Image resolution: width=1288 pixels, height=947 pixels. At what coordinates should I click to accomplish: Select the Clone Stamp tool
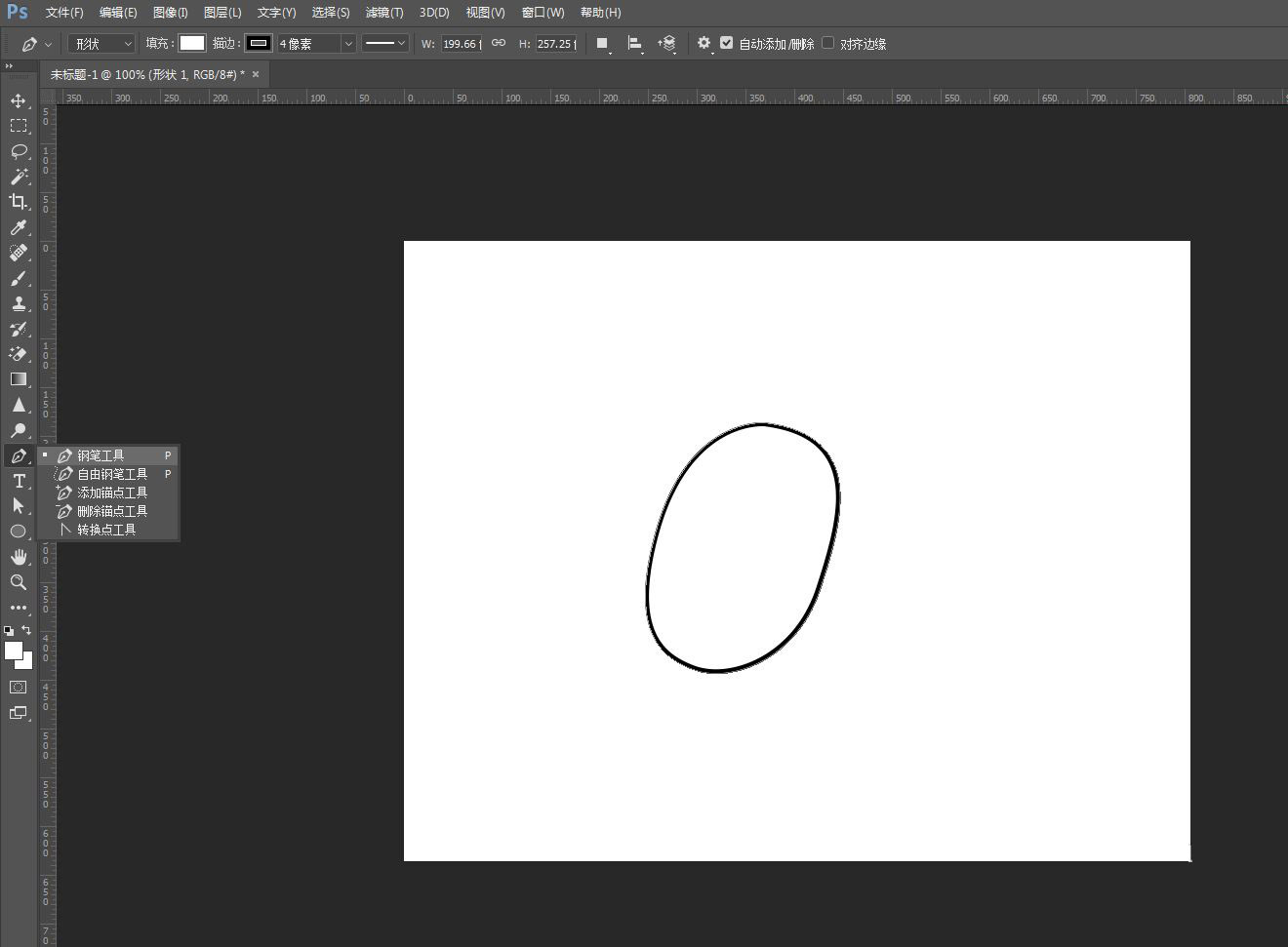click(18, 303)
